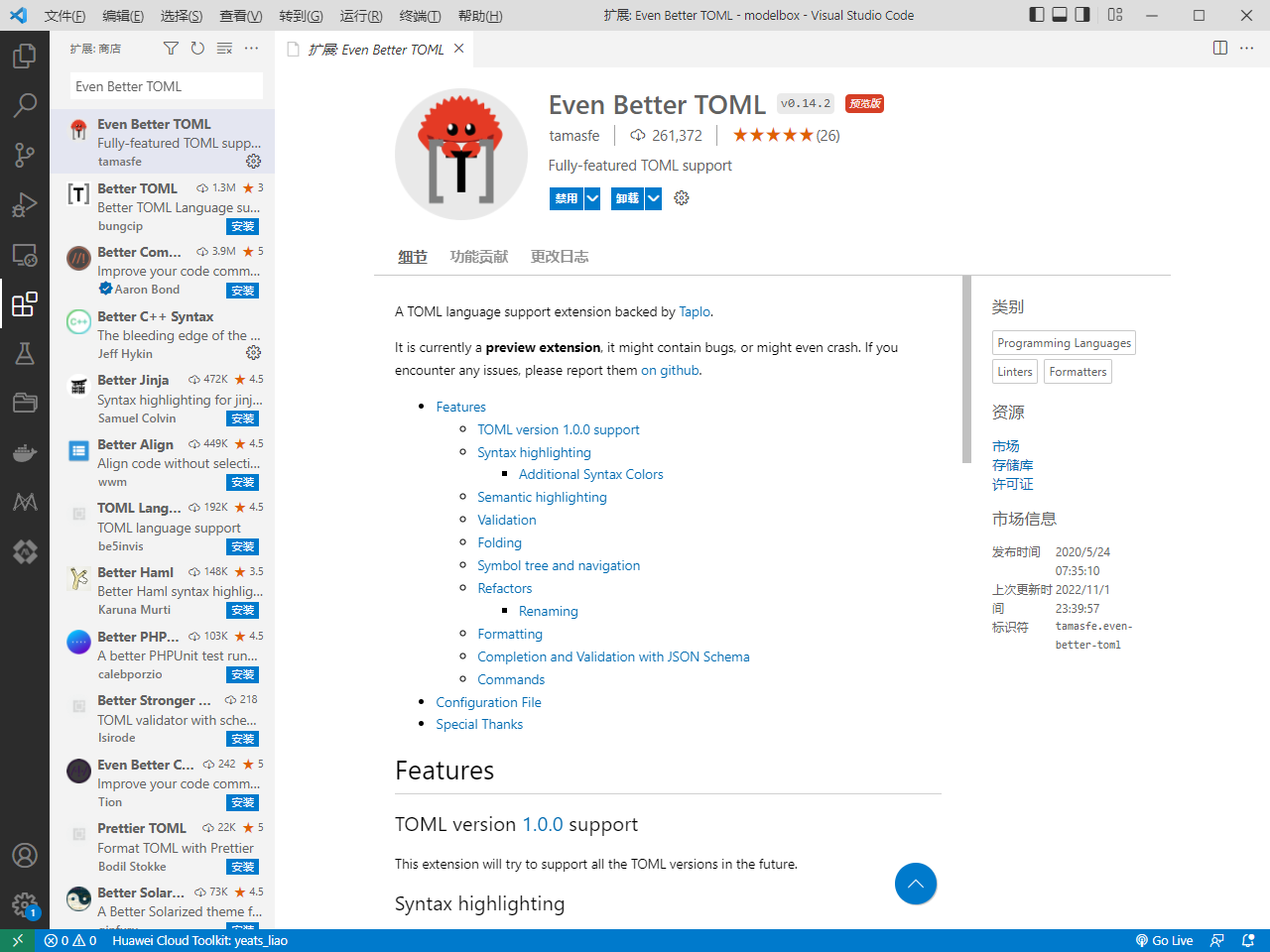Open the Docker whale view
Image resolution: width=1270 pixels, height=952 pixels.
25,452
